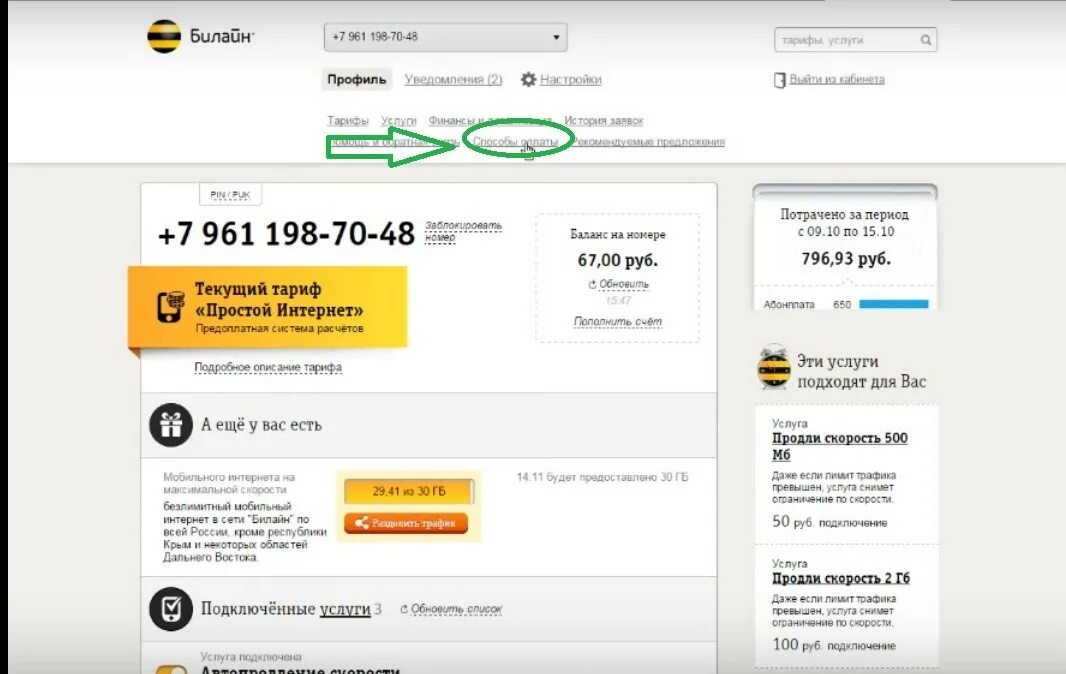The height and width of the screenshot is (674, 1066).
Task: Switch to the Уведомления (2) tab
Action: click(x=453, y=80)
